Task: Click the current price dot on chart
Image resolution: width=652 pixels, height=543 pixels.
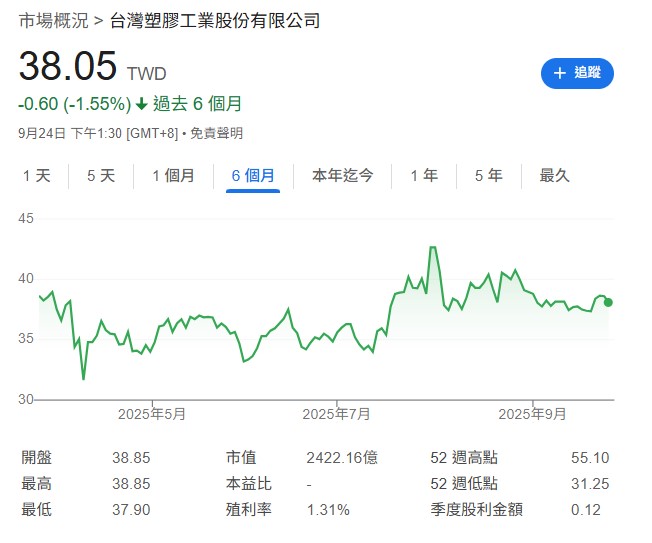Action: 608,302
